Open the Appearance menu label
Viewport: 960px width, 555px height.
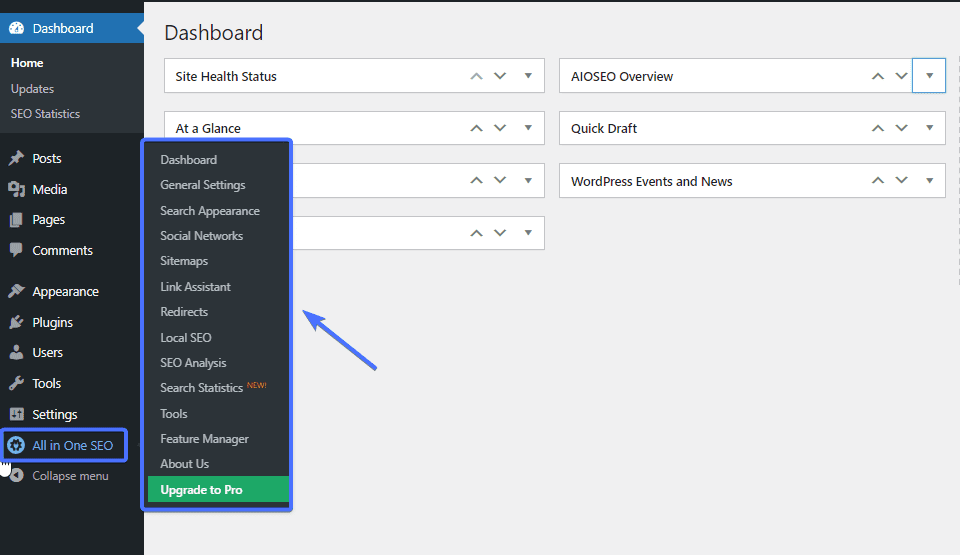pos(66,292)
